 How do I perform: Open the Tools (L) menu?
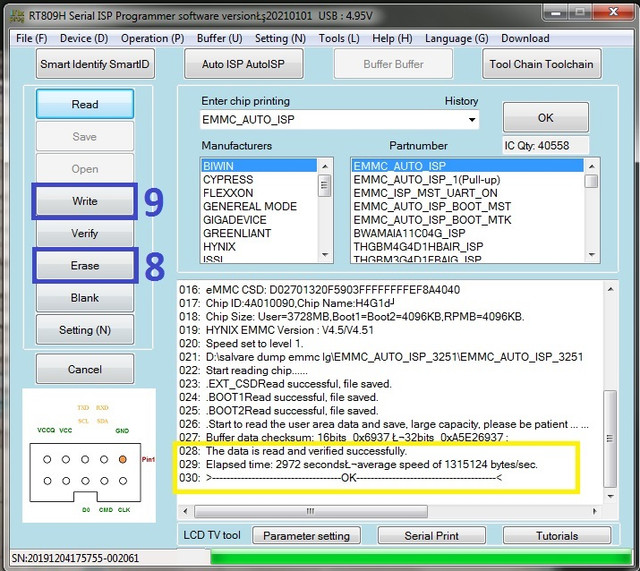click(x=339, y=38)
